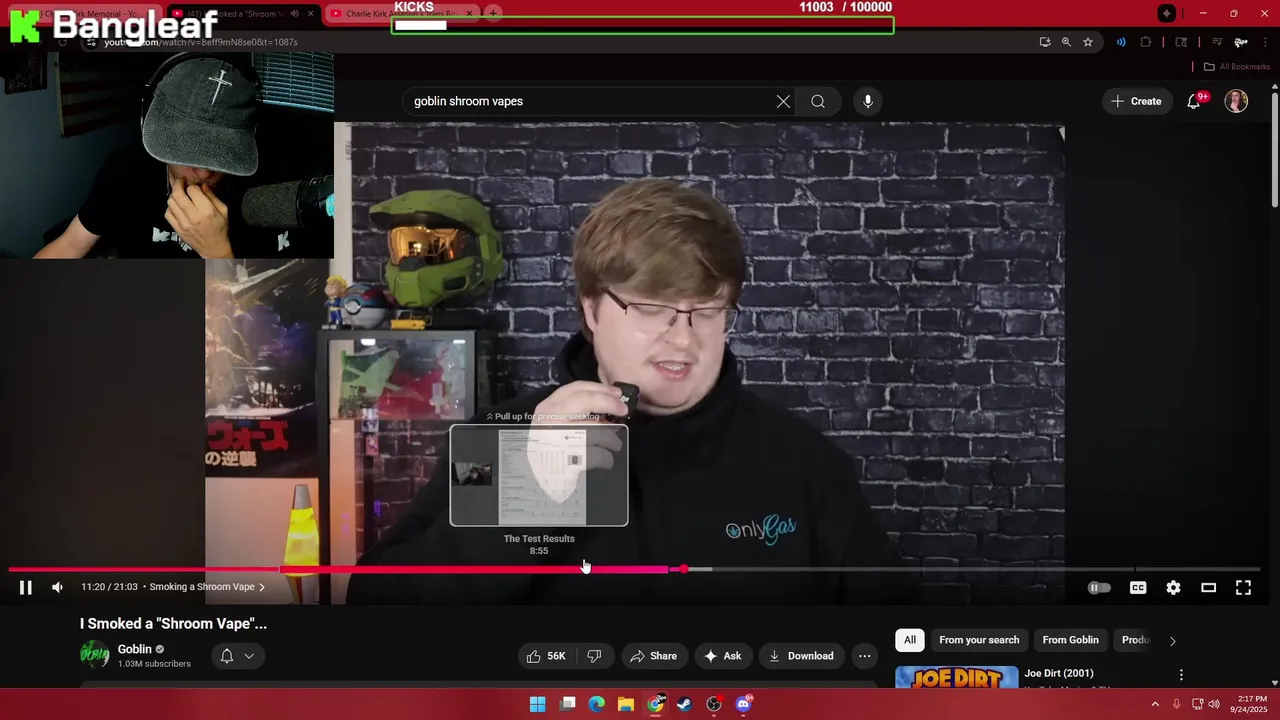Open the YouTube notifications bell

coord(1194,101)
